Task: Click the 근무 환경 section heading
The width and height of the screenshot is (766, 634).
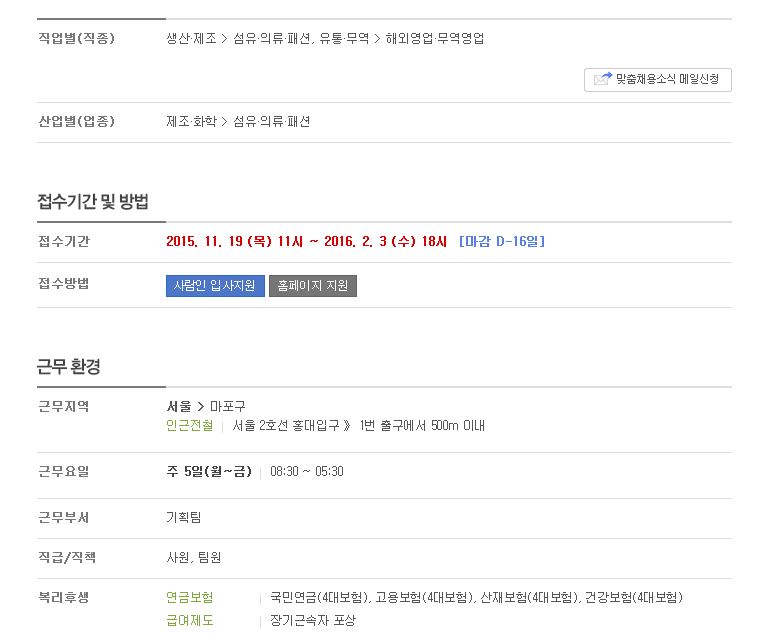Action: pos(69,366)
